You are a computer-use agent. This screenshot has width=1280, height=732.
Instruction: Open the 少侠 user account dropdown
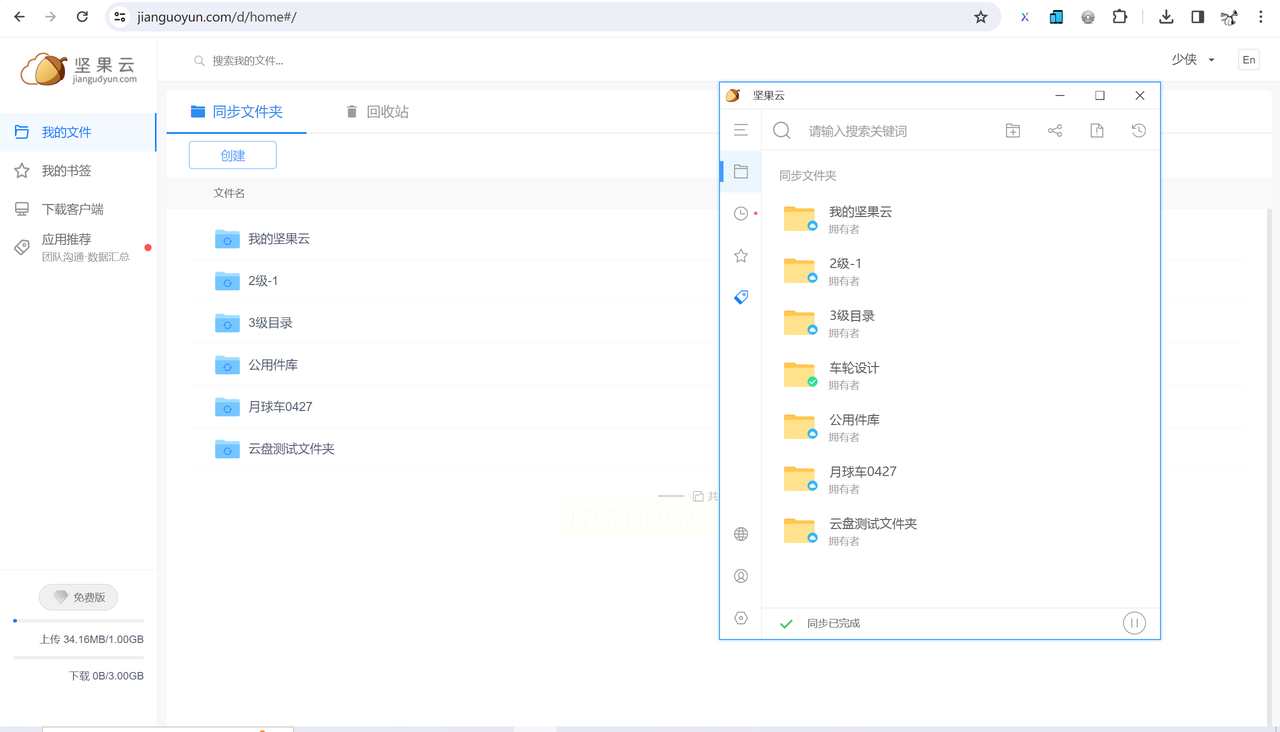click(x=1193, y=60)
